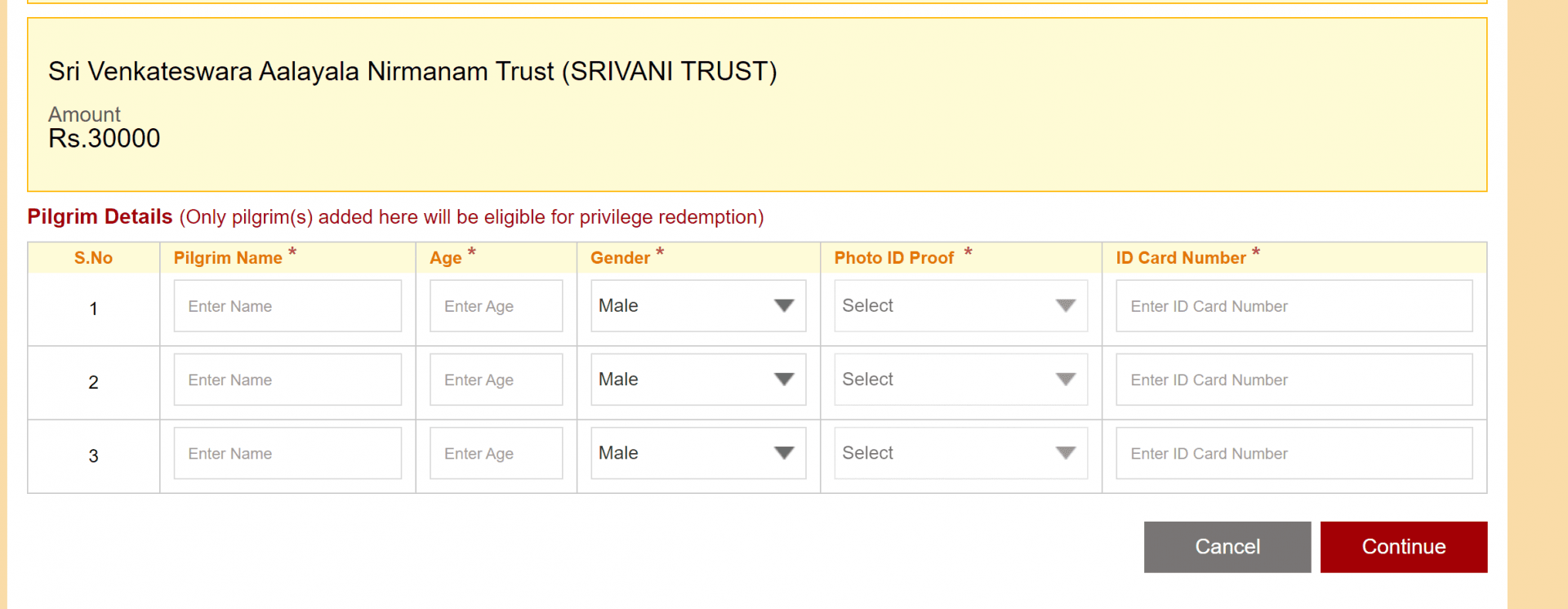Select the ID Card Number box for pilgrim 3
The width and height of the screenshot is (1568, 609).
point(1293,453)
